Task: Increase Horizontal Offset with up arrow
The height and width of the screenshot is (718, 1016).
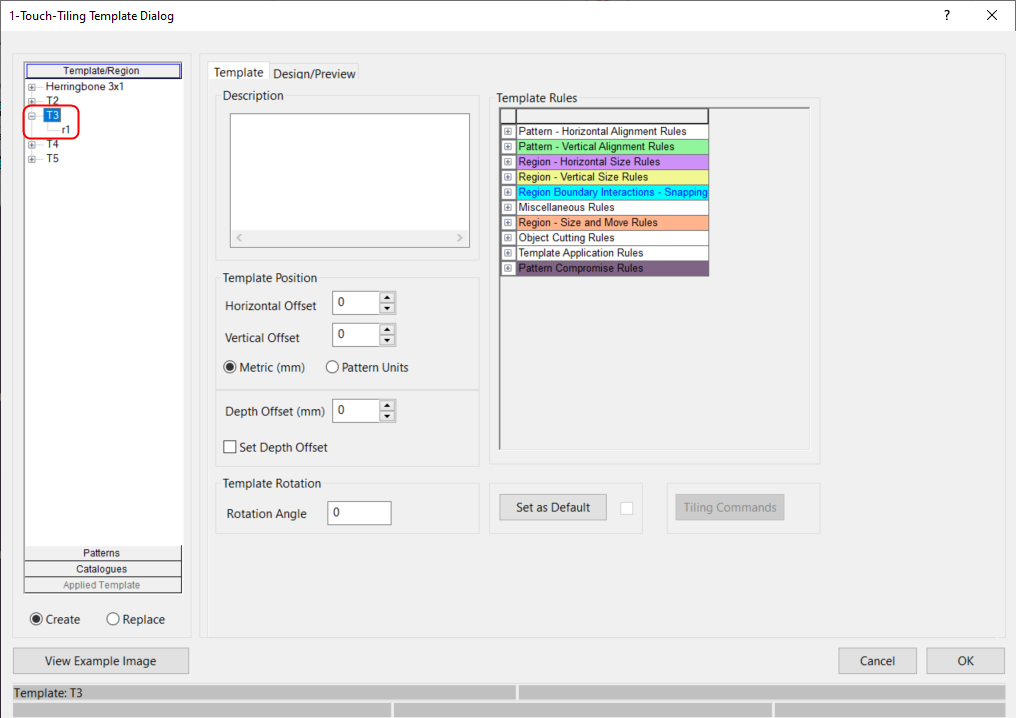Action: (387, 297)
